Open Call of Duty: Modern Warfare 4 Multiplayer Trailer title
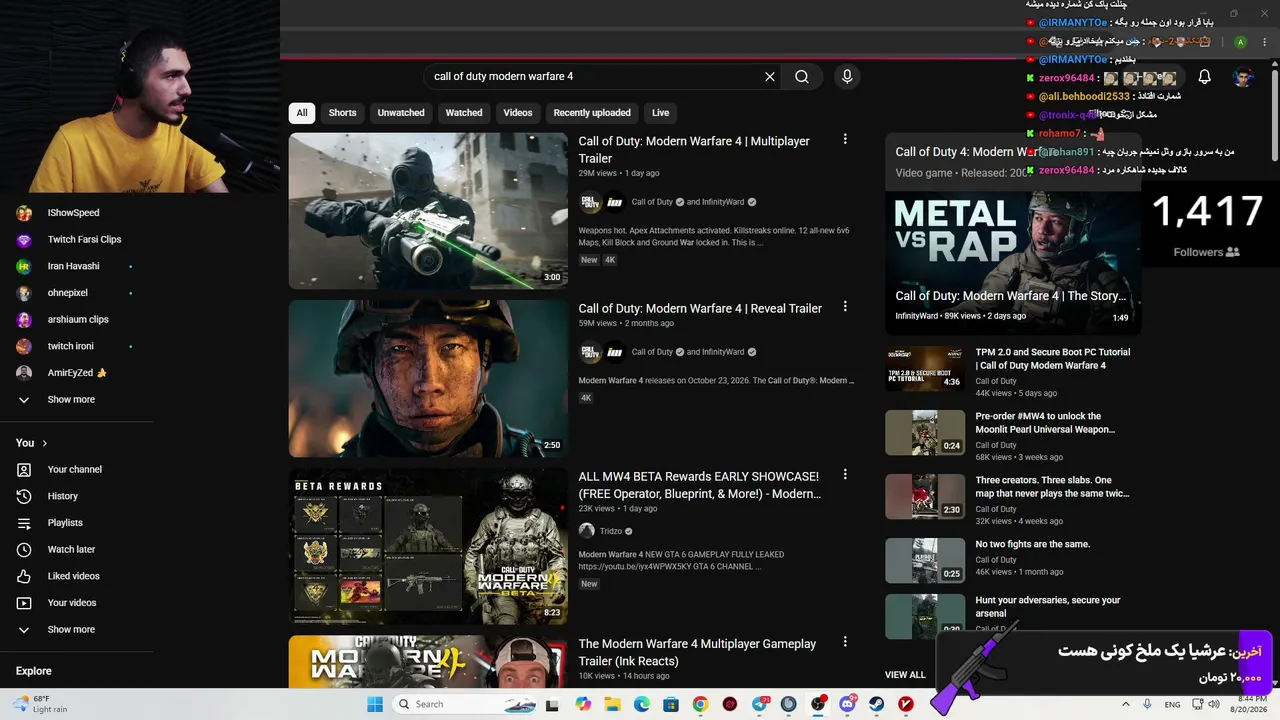The height and width of the screenshot is (720, 1280). pos(694,150)
